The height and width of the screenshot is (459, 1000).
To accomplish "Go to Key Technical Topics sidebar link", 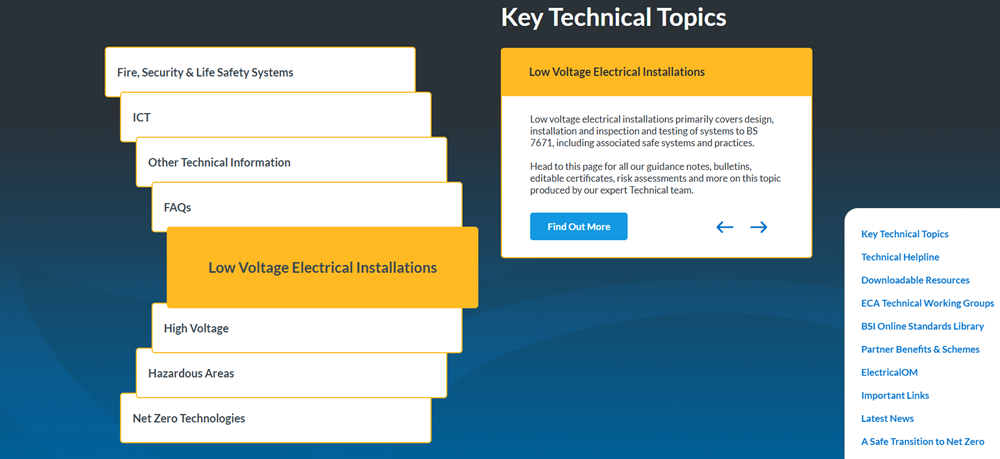I will [904, 234].
